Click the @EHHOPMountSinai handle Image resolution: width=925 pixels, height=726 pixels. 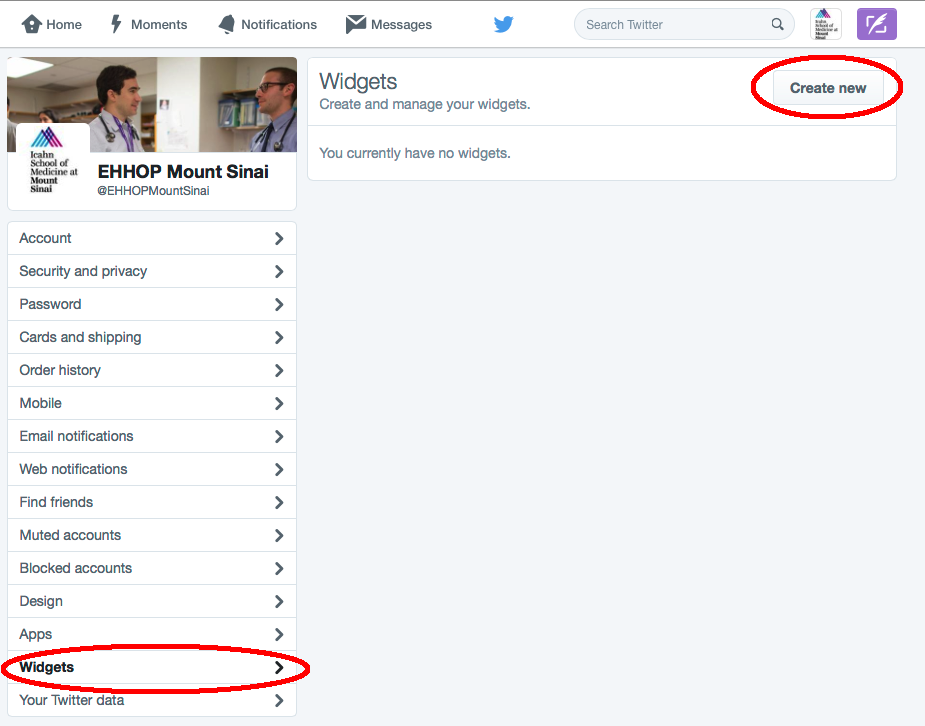tap(153, 191)
